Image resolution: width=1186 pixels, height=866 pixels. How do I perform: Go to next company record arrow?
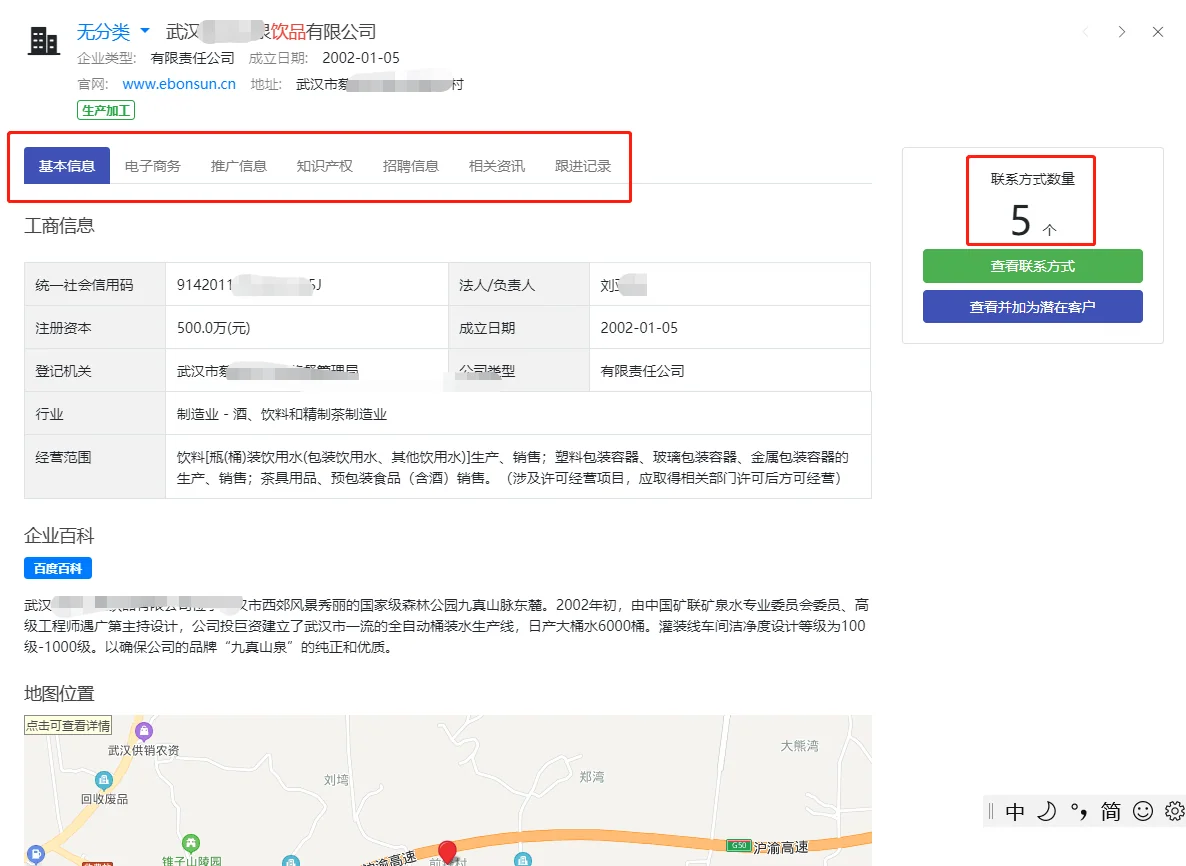[1122, 32]
